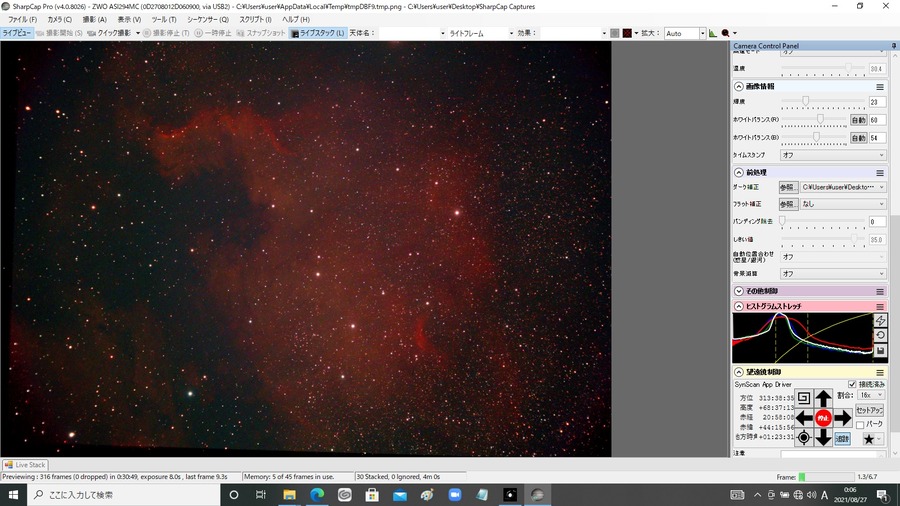This screenshot has height=506, width=900.
Task: Collapse the 望遠鏡制御 section
Action: tap(739, 372)
